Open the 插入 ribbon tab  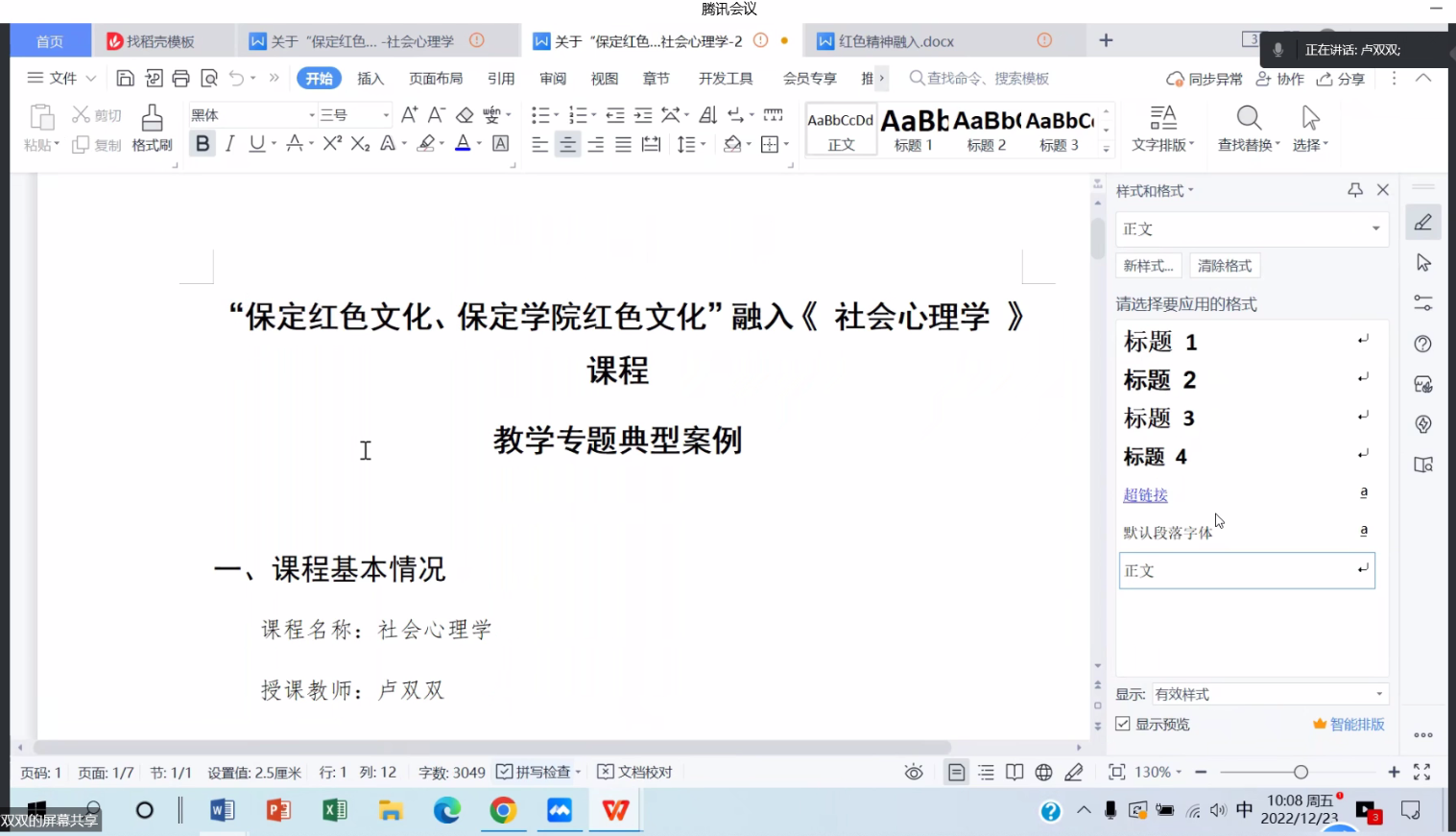click(x=370, y=79)
